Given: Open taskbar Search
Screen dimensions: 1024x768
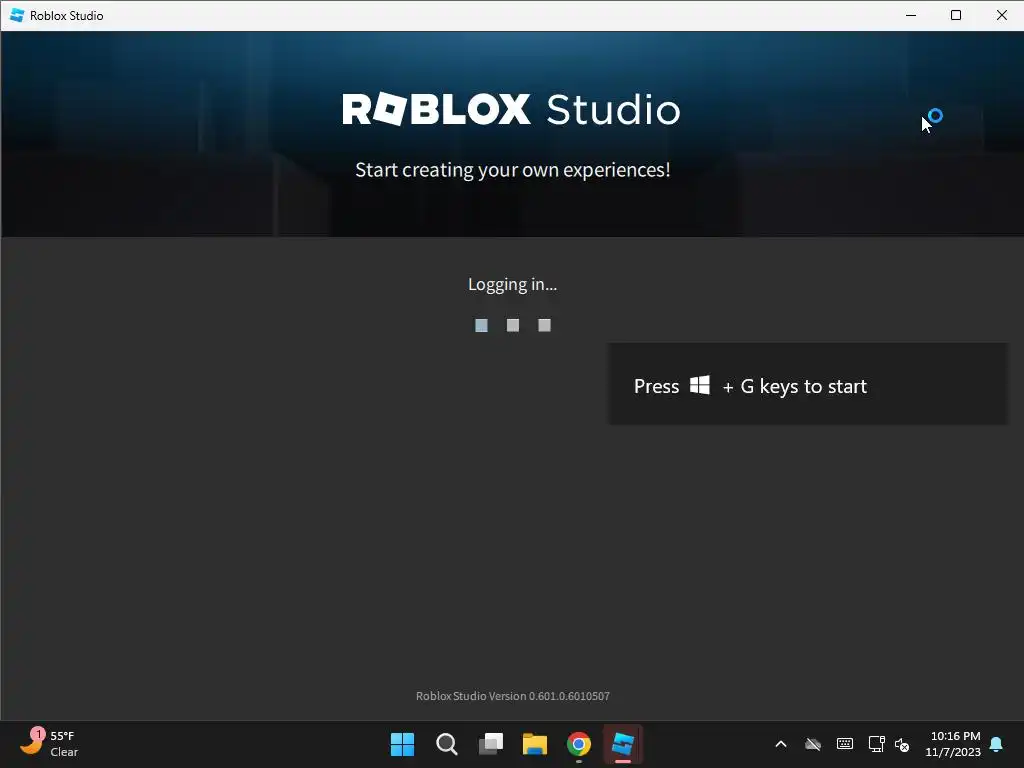Looking at the screenshot, I should click(447, 744).
